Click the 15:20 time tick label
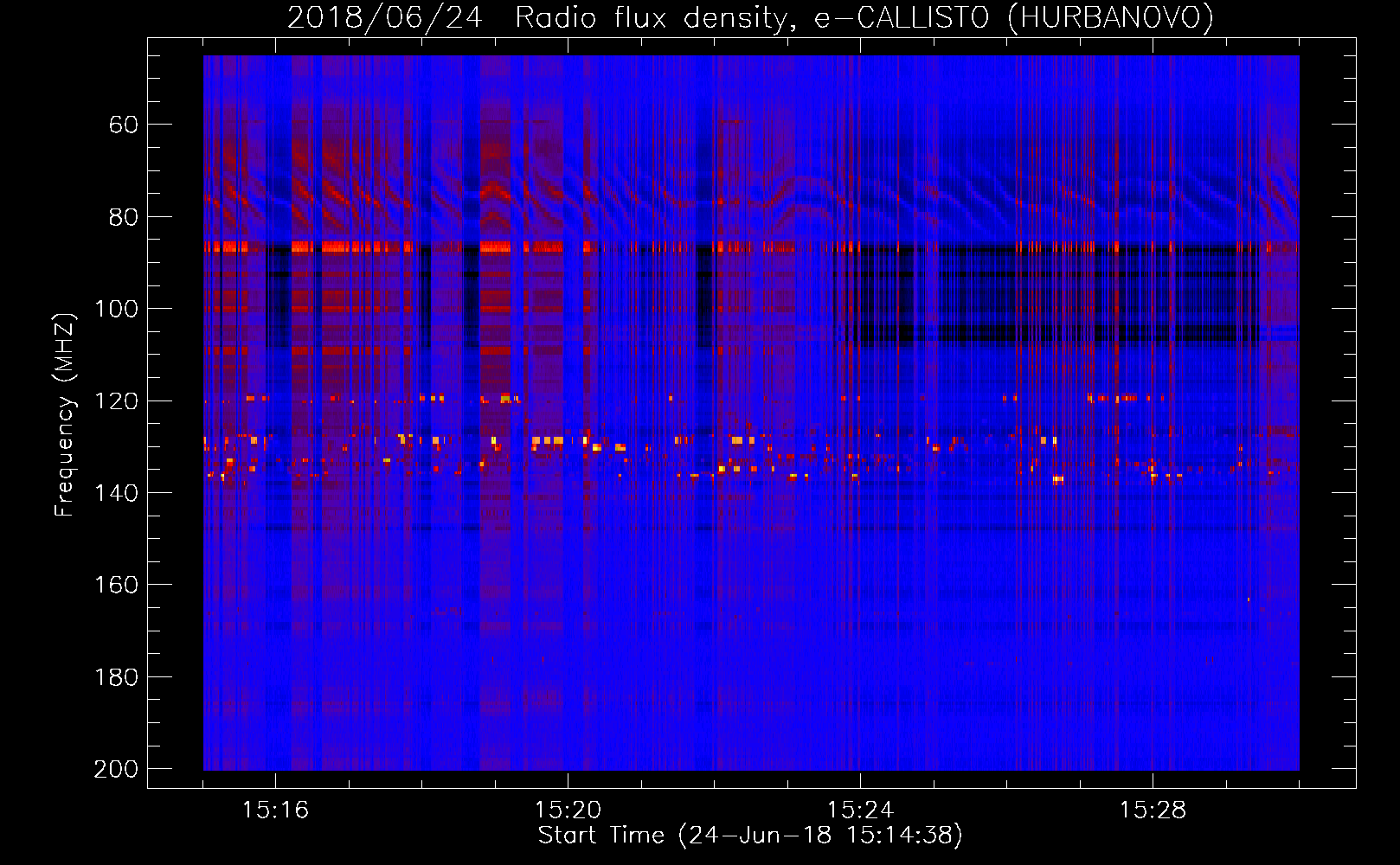 tap(568, 810)
